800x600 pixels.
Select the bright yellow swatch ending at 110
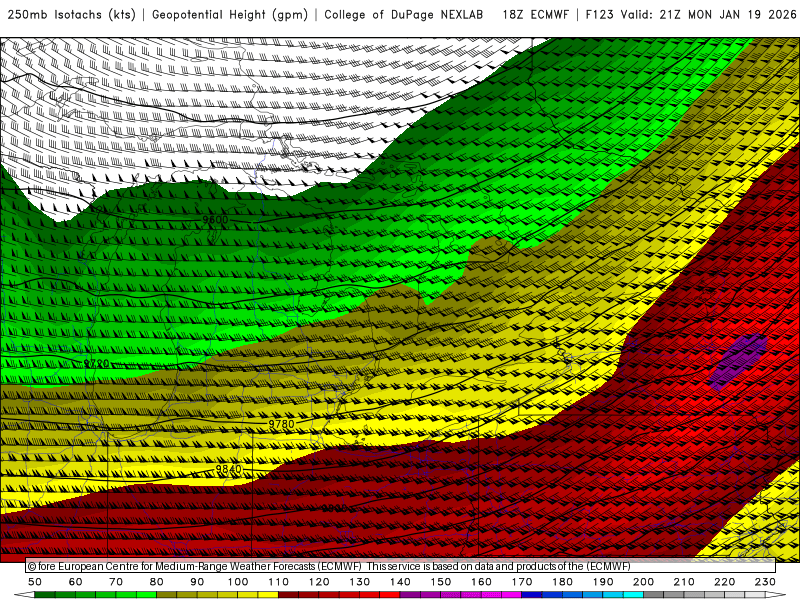click(268, 595)
